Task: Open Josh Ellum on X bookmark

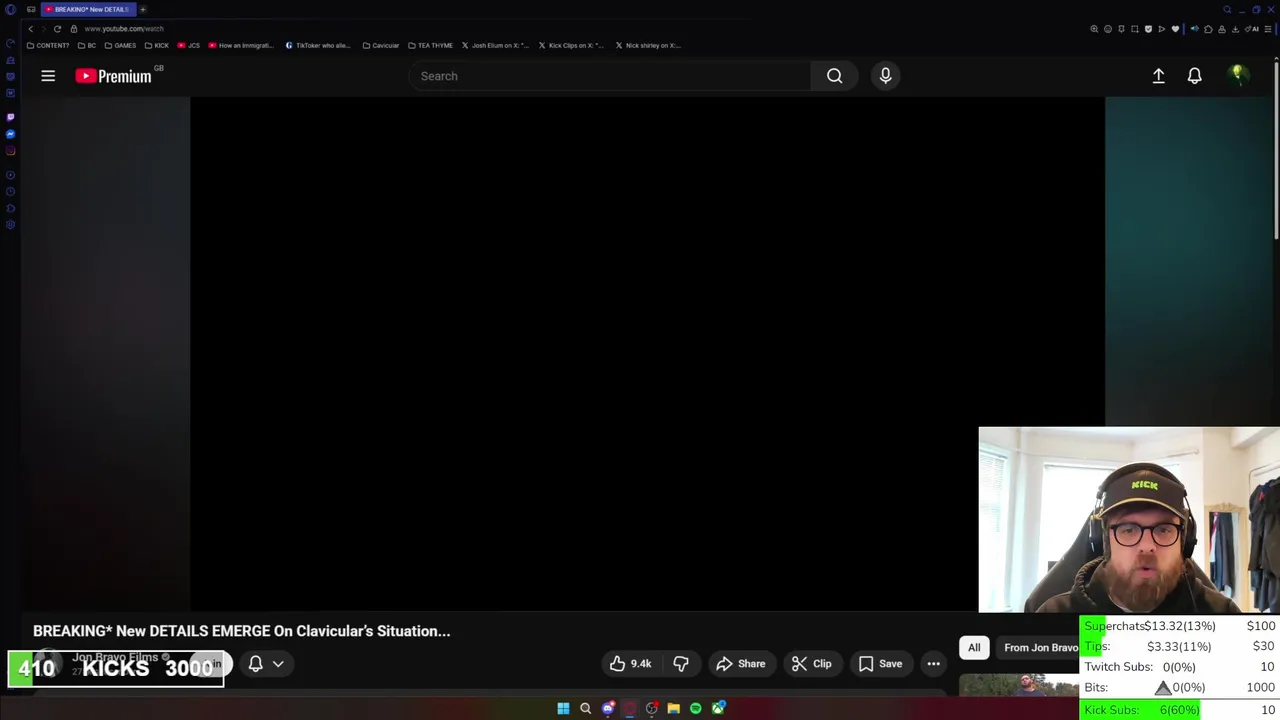Action: pos(495,45)
